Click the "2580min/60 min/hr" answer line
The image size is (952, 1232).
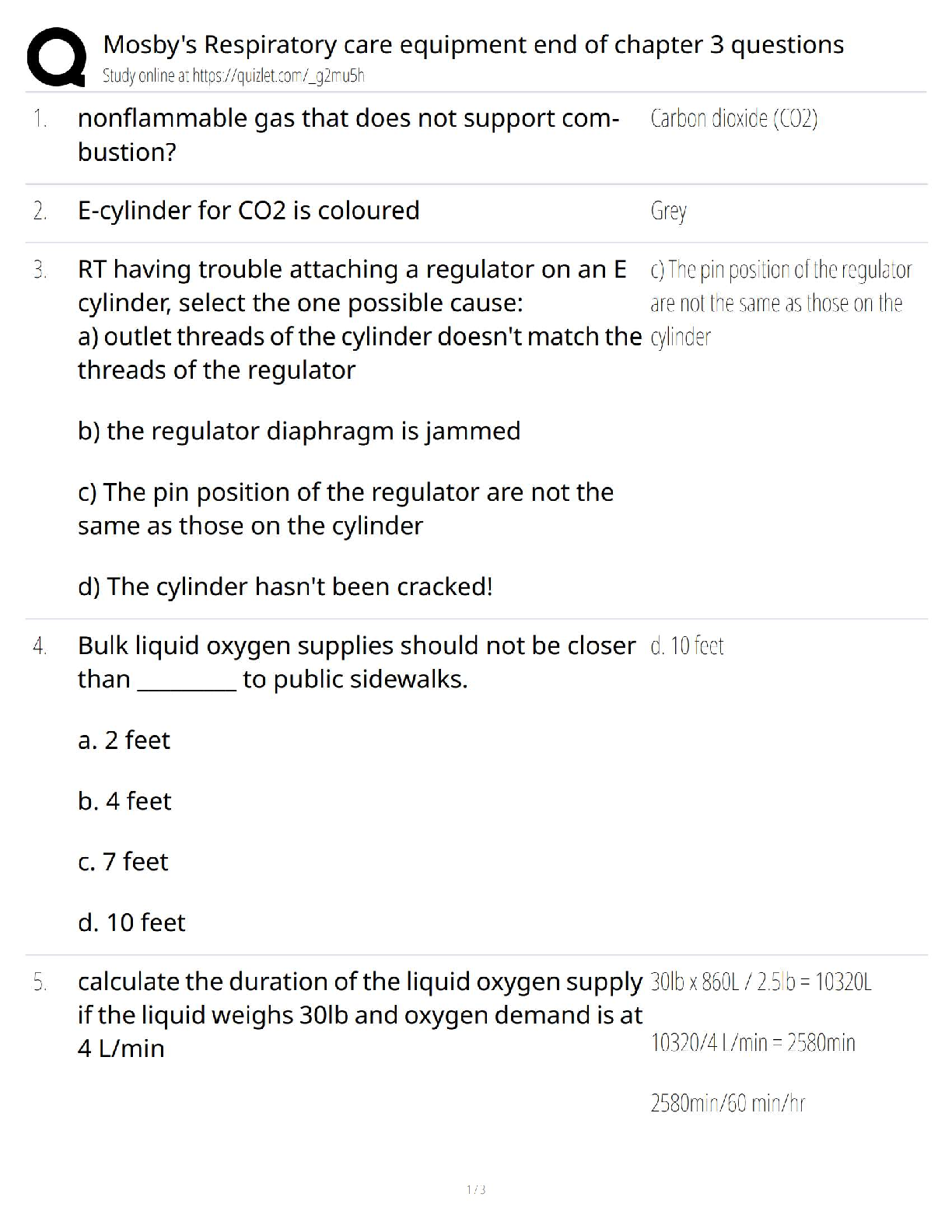tap(727, 1104)
